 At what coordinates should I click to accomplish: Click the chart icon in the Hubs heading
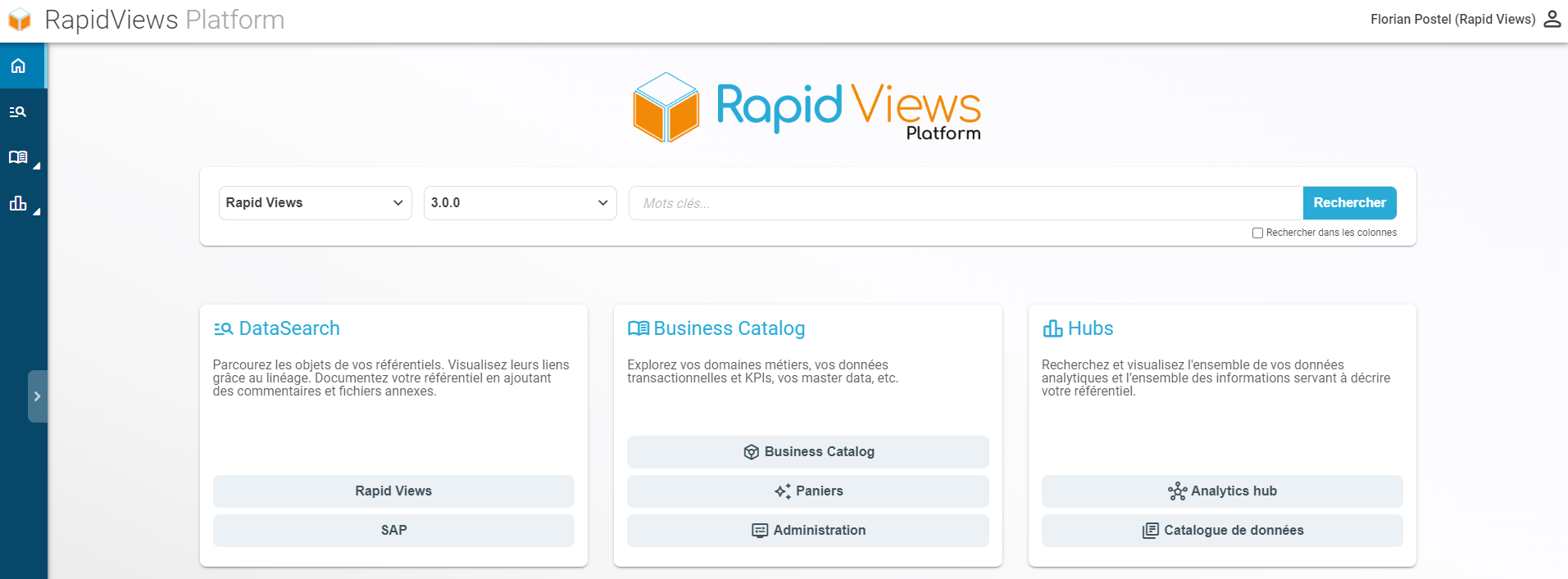click(x=1052, y=328)
